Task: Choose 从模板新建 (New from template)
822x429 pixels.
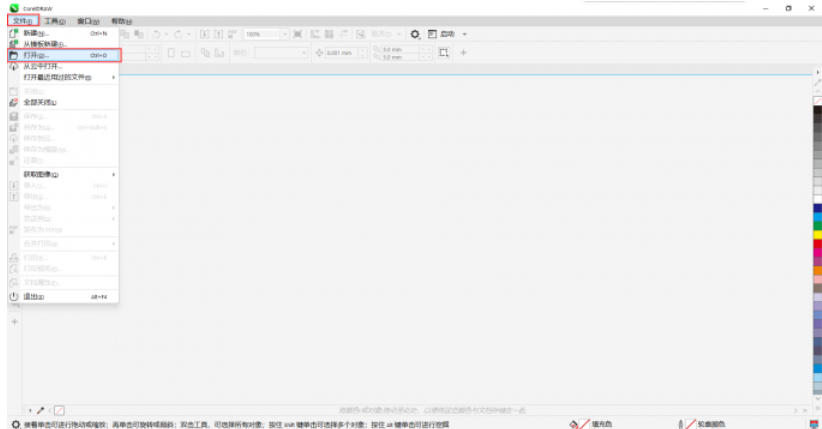Action: tap(63, 44)
